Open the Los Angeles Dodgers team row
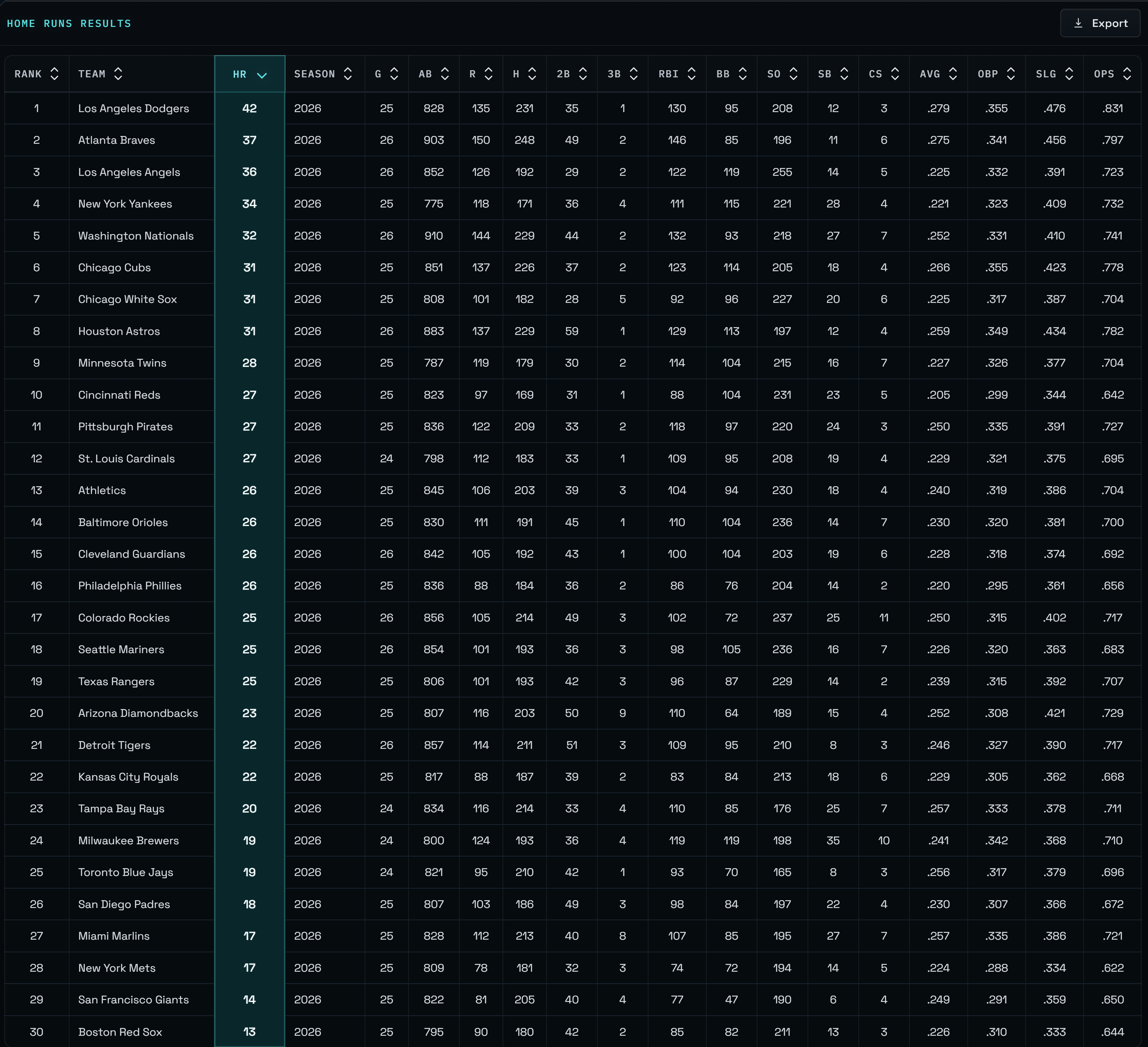 click(x=133, y=108)
